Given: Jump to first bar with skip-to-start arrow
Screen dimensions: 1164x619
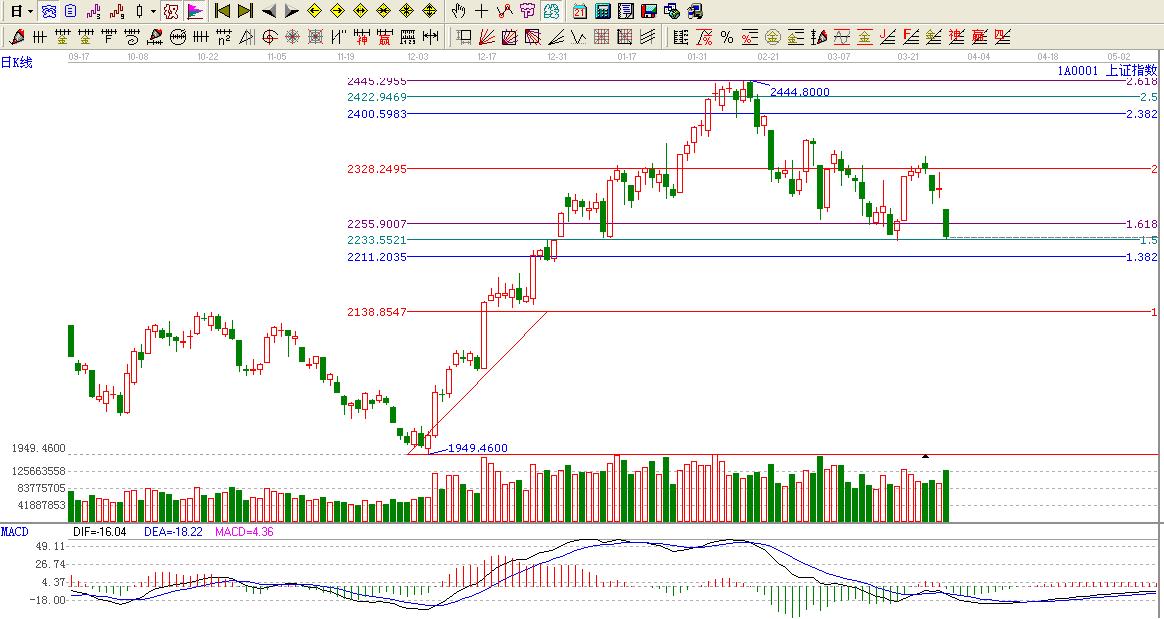Looking at the screenshot, I should click(223, 12).
